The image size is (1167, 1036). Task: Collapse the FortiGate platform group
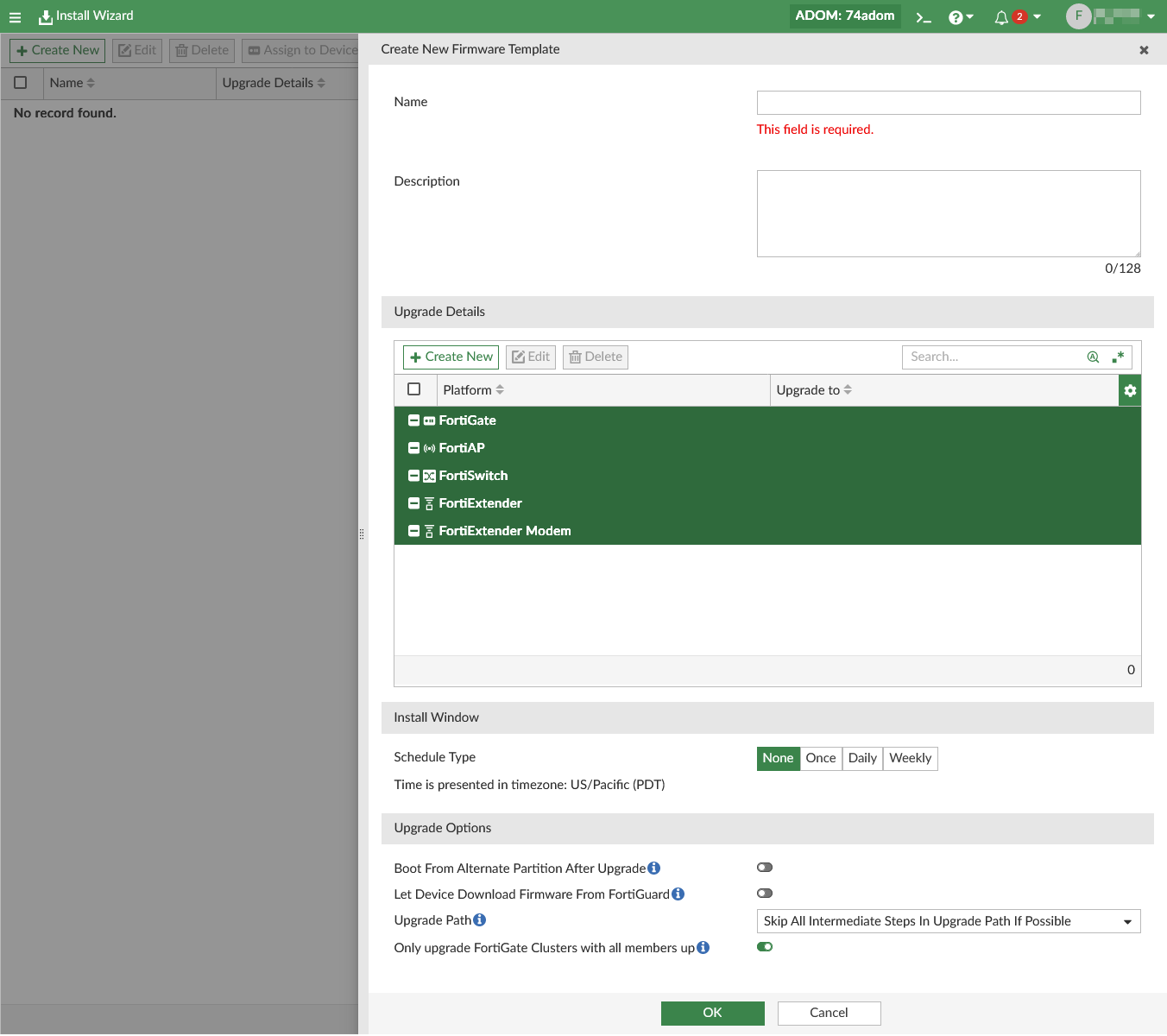(414, 420)
